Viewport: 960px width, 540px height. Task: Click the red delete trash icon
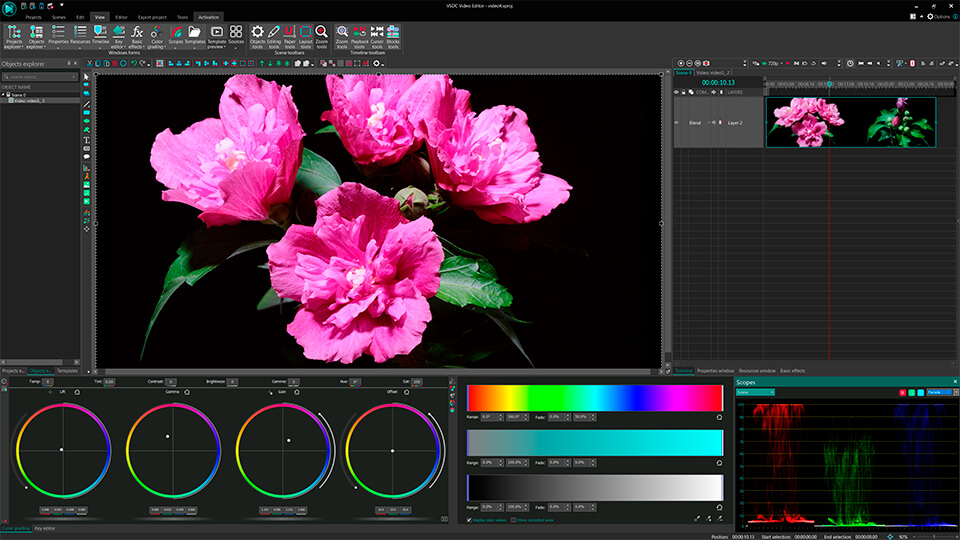[114, 63]
